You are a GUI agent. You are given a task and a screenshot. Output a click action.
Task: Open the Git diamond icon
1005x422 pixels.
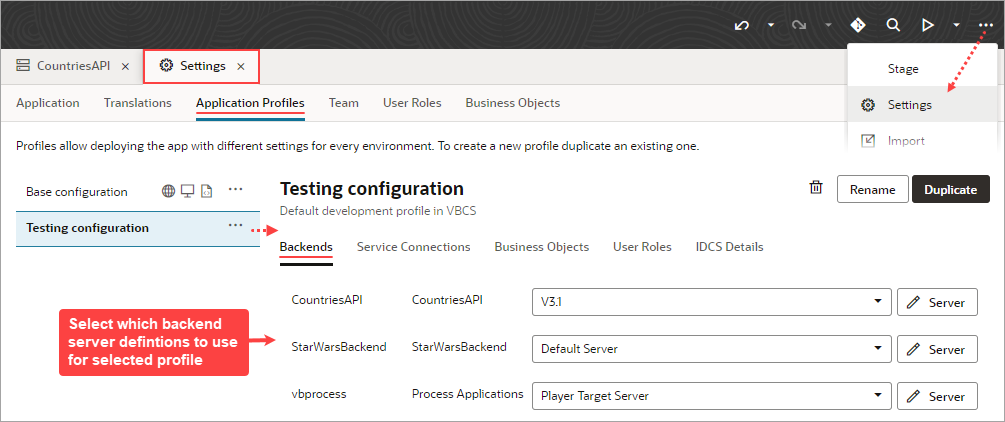(x=858, y=26)
